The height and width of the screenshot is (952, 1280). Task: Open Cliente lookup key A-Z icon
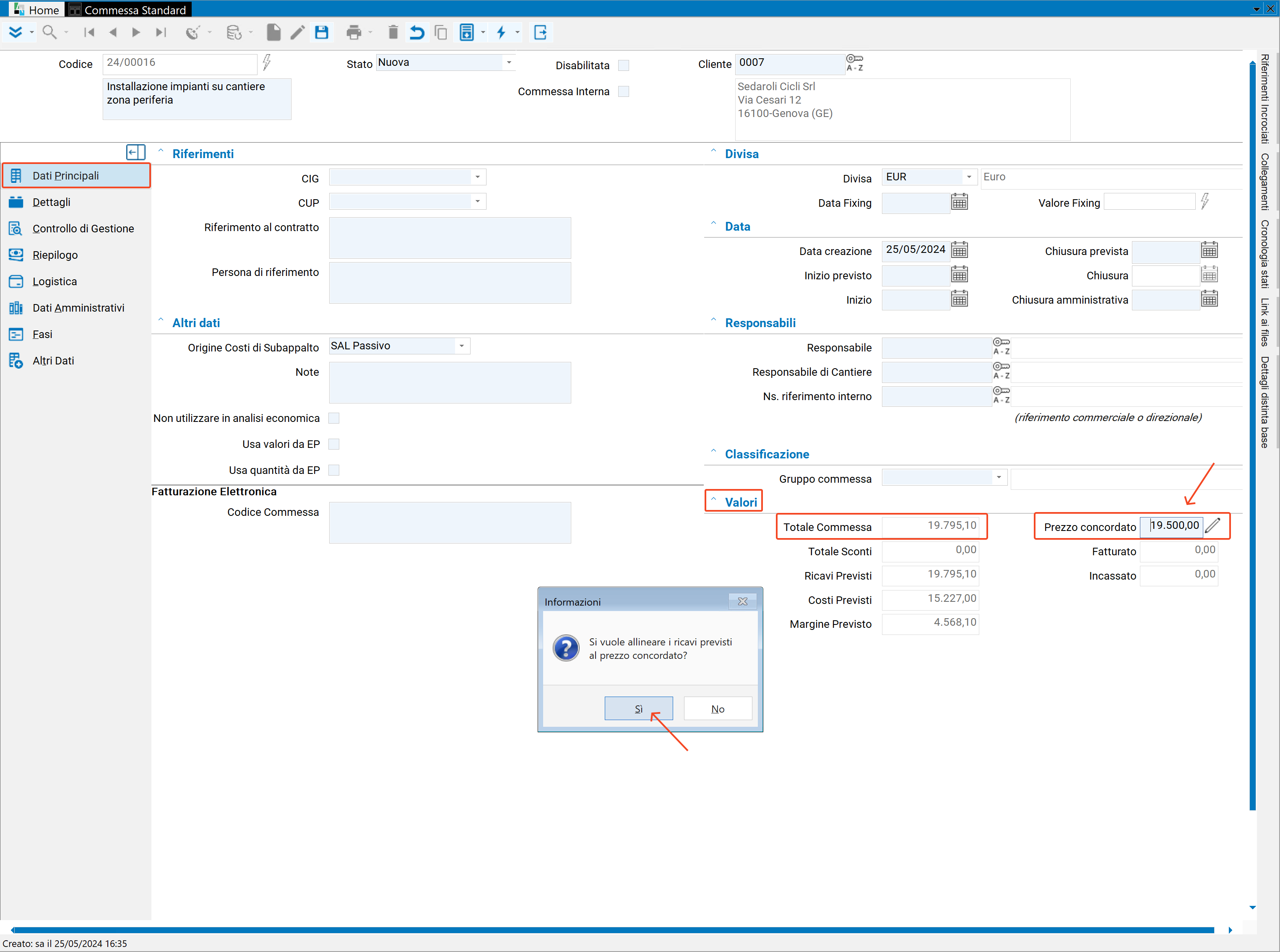[855, 62]
